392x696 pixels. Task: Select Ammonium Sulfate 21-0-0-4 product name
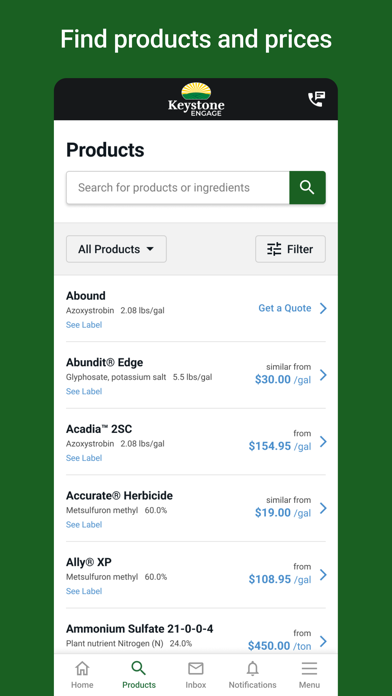140,629
